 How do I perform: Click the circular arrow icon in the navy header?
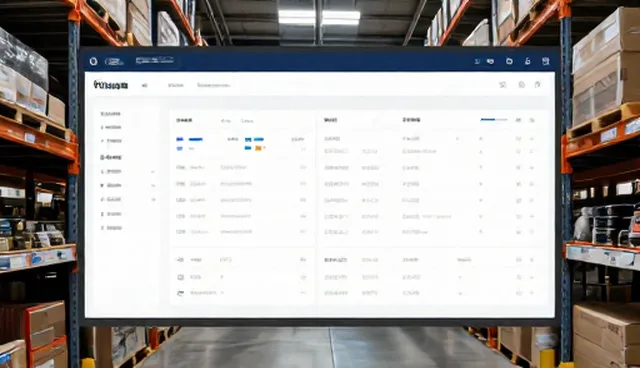point(509,61)
